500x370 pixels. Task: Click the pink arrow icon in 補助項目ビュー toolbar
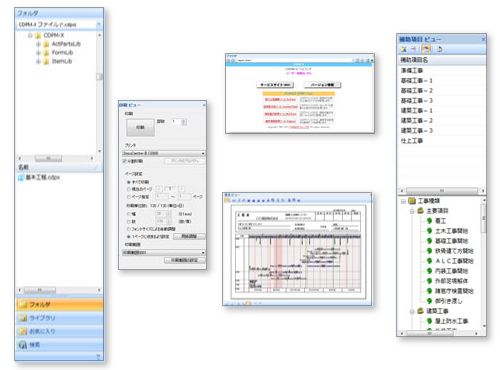point(414,49)
